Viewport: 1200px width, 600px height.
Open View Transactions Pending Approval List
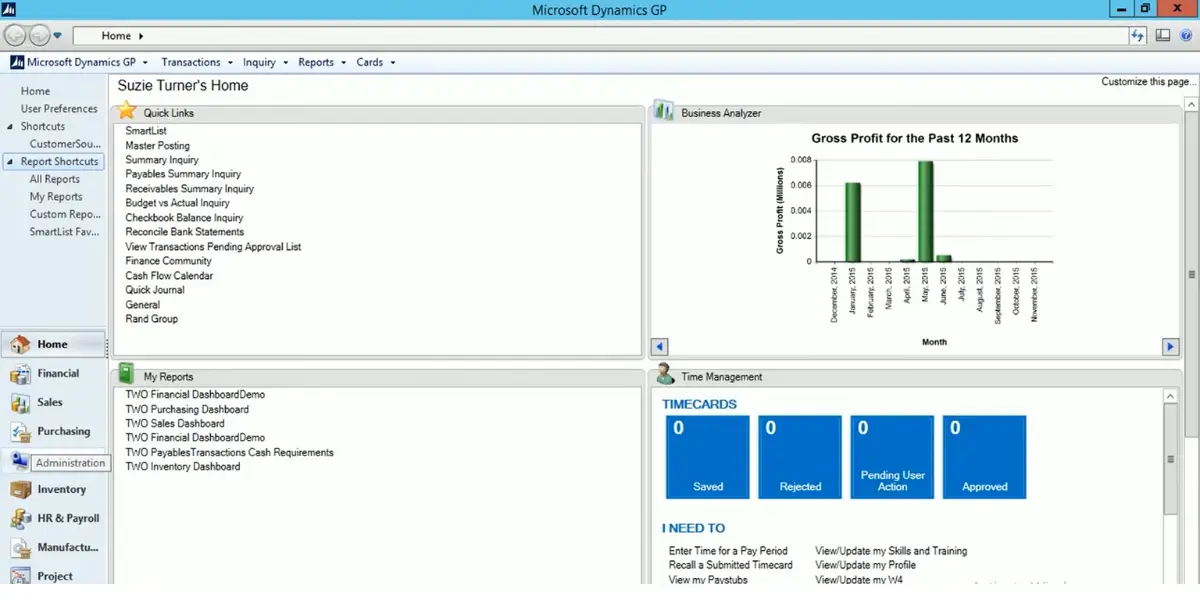point(213,247)
